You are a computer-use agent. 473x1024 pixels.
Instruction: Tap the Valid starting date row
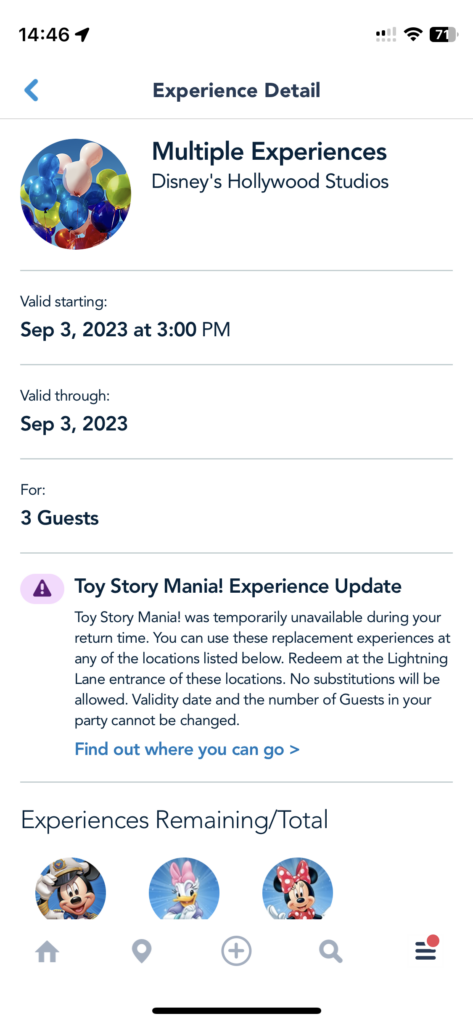[x=236, y=317]
